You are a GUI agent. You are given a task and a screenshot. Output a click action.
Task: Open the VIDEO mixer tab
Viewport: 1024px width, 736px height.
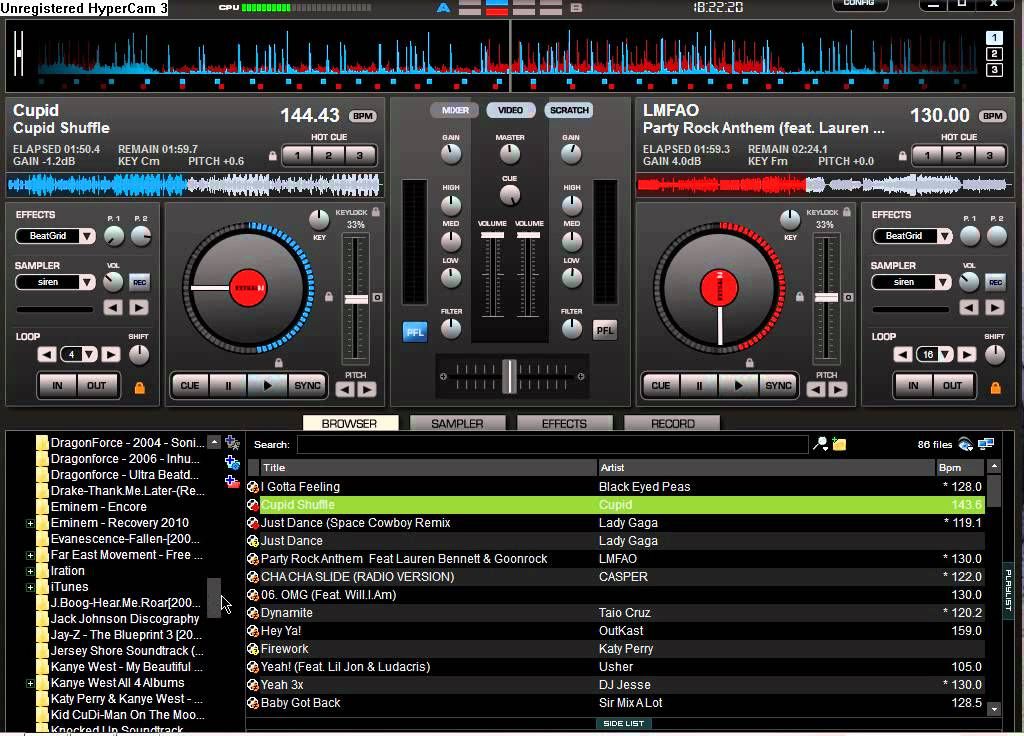(x=510, y=110)
